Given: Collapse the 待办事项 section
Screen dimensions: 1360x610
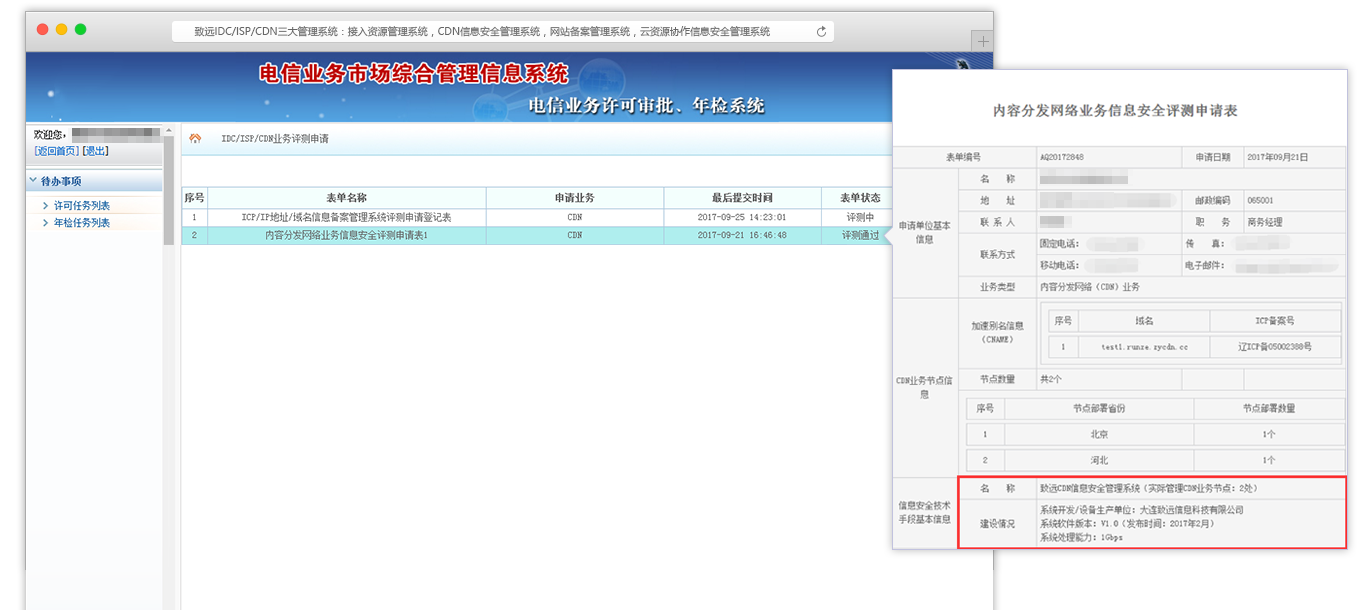Looking at the screenshot, I should [33, 181].
